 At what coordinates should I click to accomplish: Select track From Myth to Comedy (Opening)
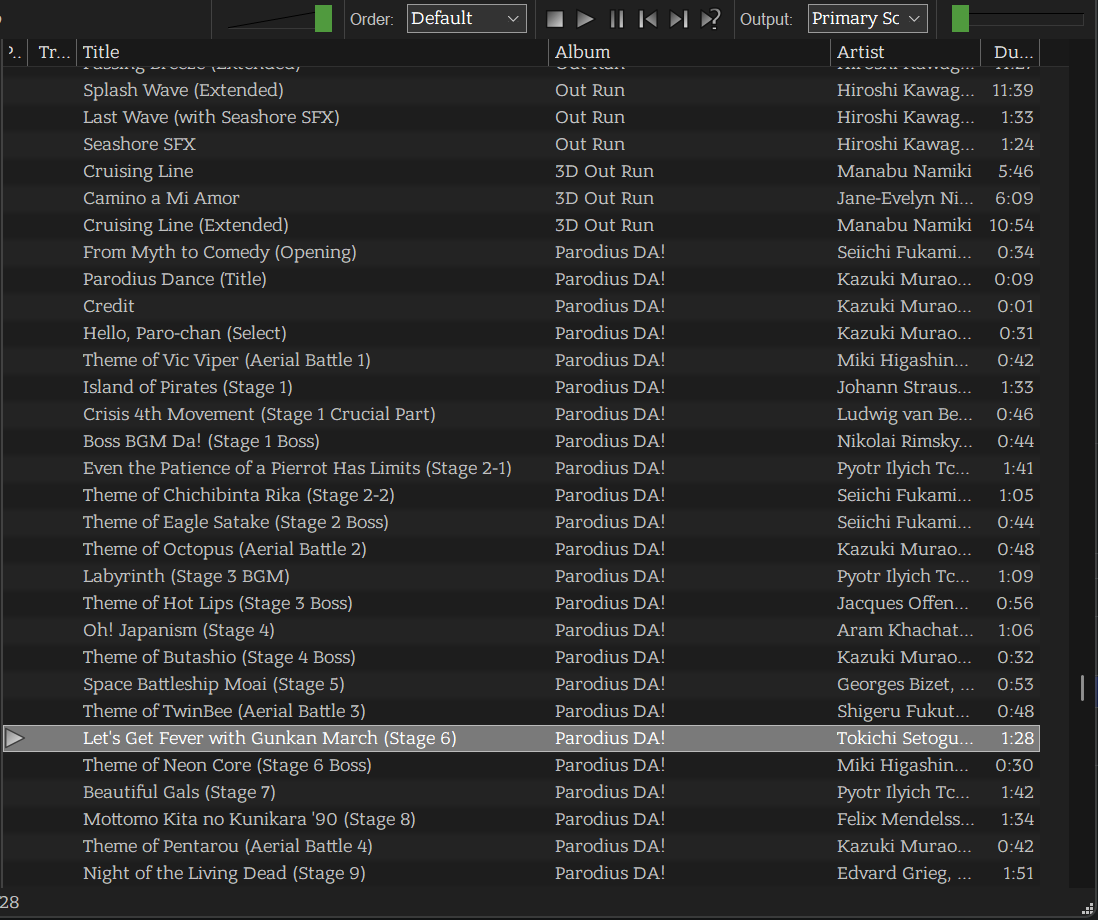coord(220,252)
